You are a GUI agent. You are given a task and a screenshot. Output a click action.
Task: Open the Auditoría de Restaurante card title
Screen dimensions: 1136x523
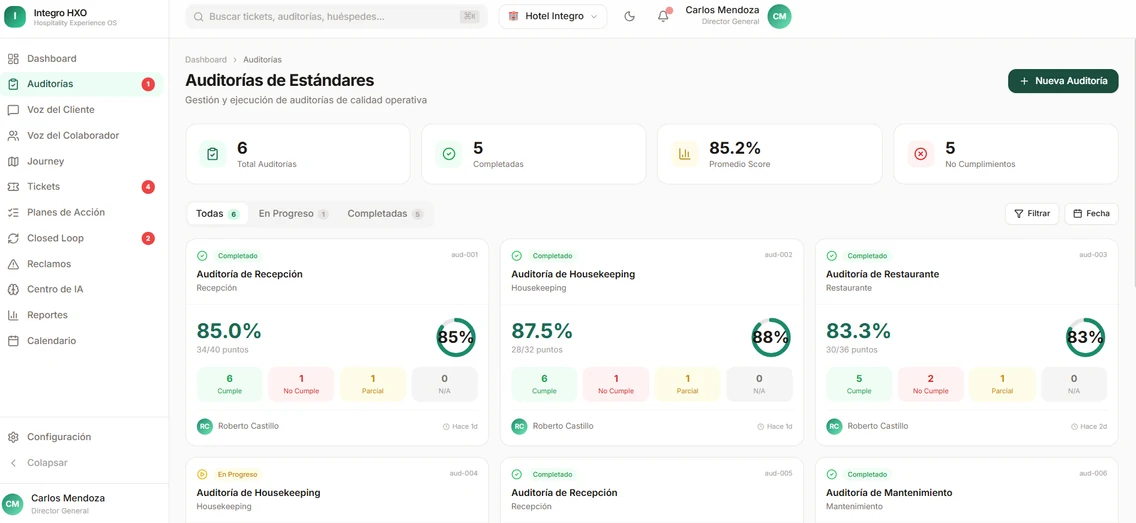tap(882, 275)
